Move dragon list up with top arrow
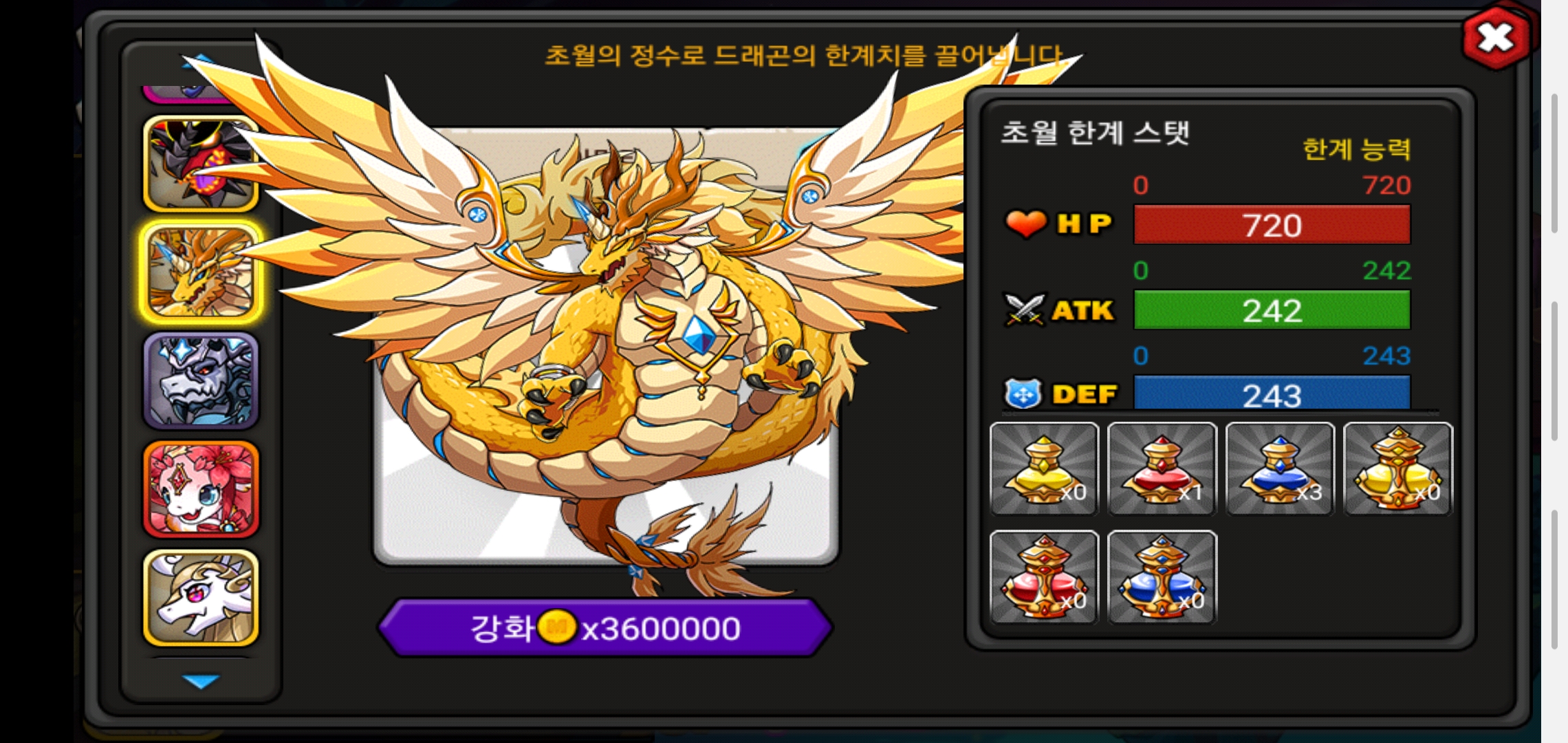The width and height of the screenshot is (1568, 743). (x=201, y=62)
